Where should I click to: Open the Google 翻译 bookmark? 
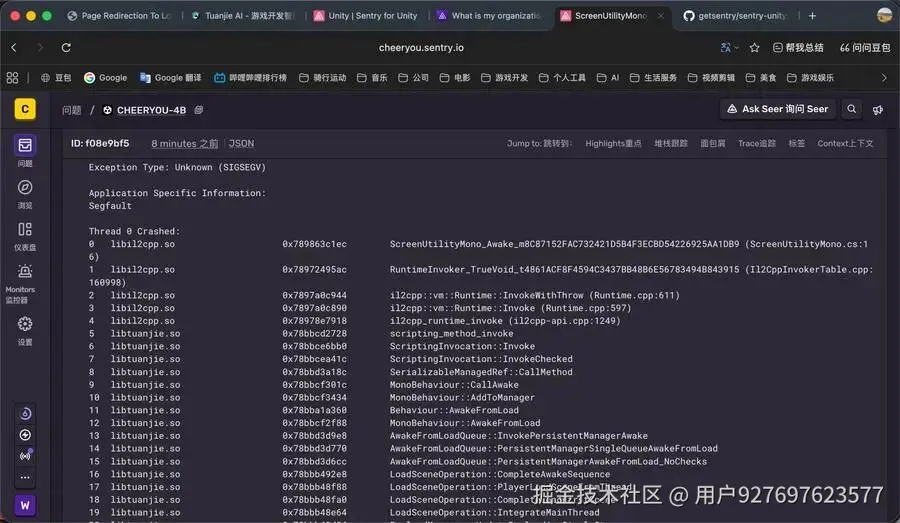pyautogui.click(x=170, y=78)
